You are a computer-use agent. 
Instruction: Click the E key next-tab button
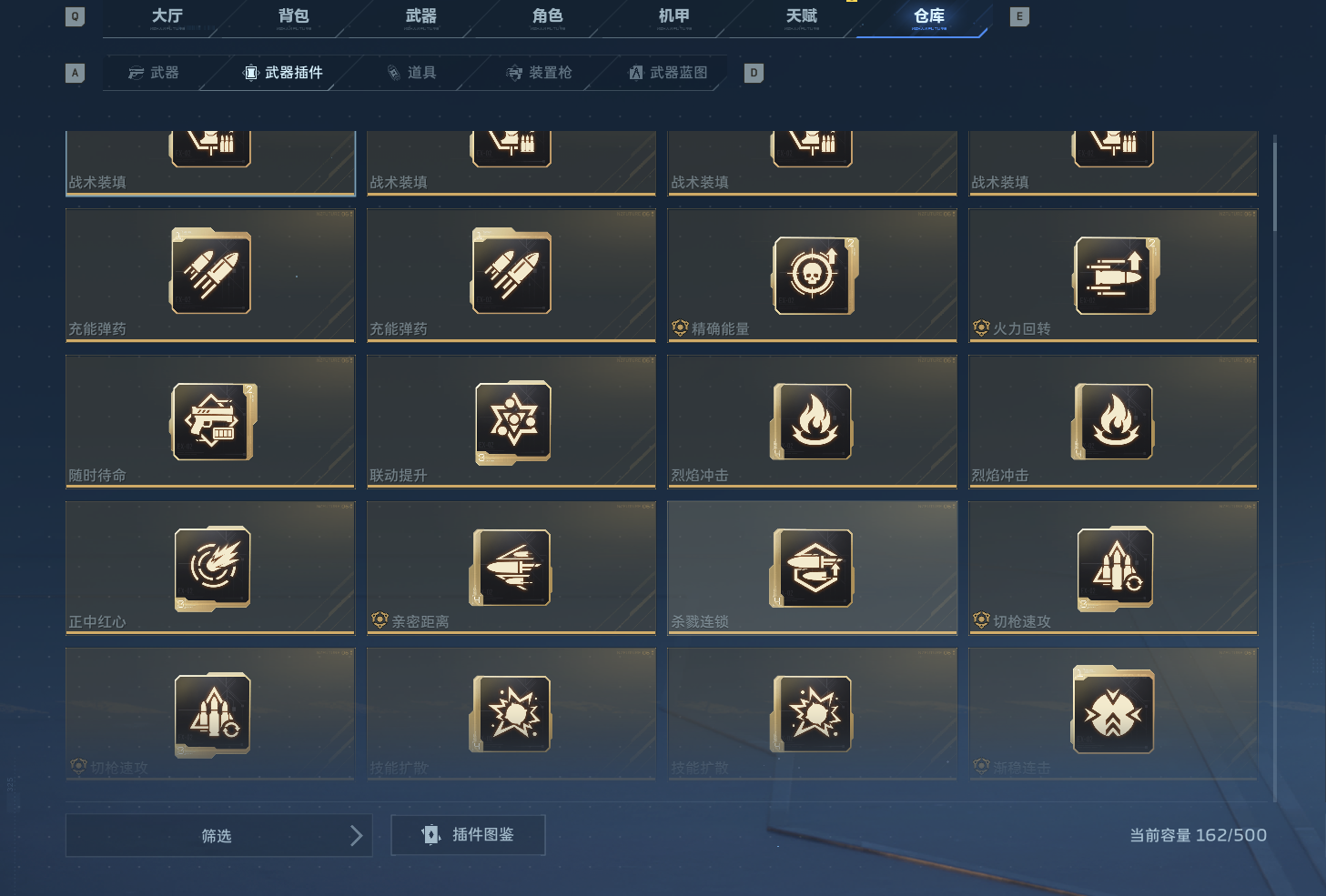tap(1019, 16)
